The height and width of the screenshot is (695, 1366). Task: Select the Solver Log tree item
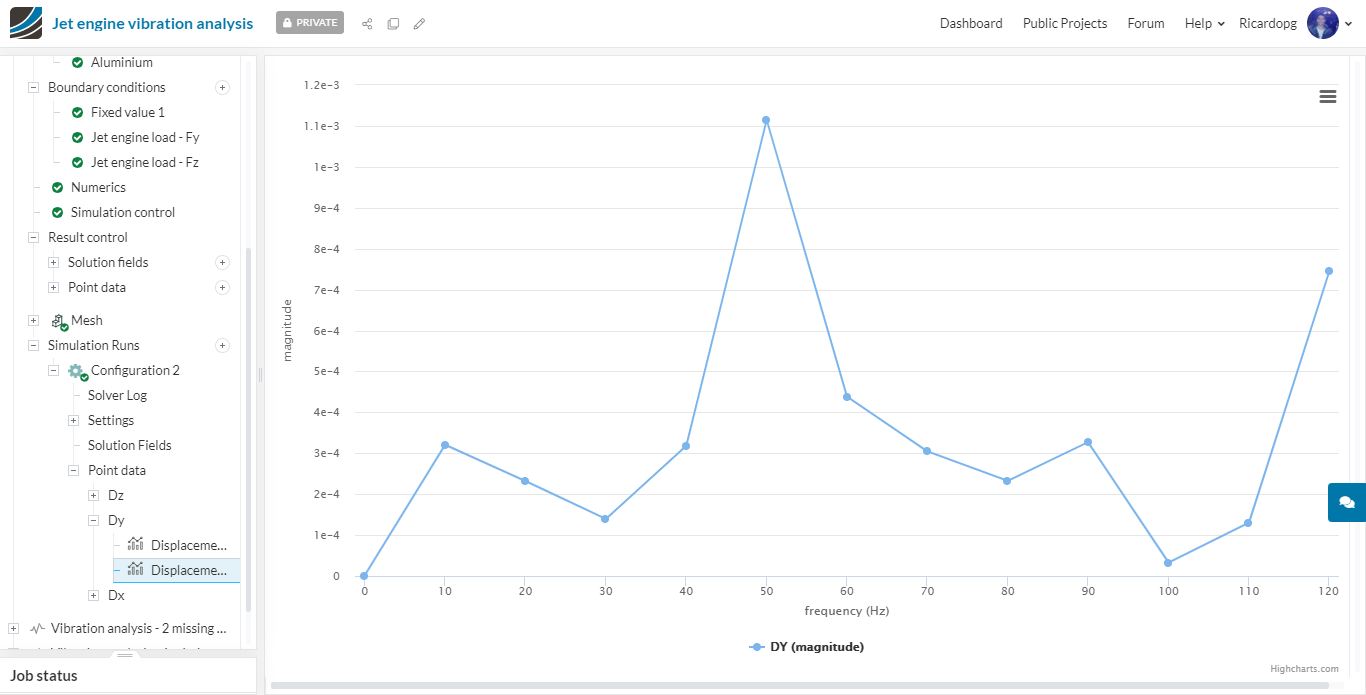(117, 395)
